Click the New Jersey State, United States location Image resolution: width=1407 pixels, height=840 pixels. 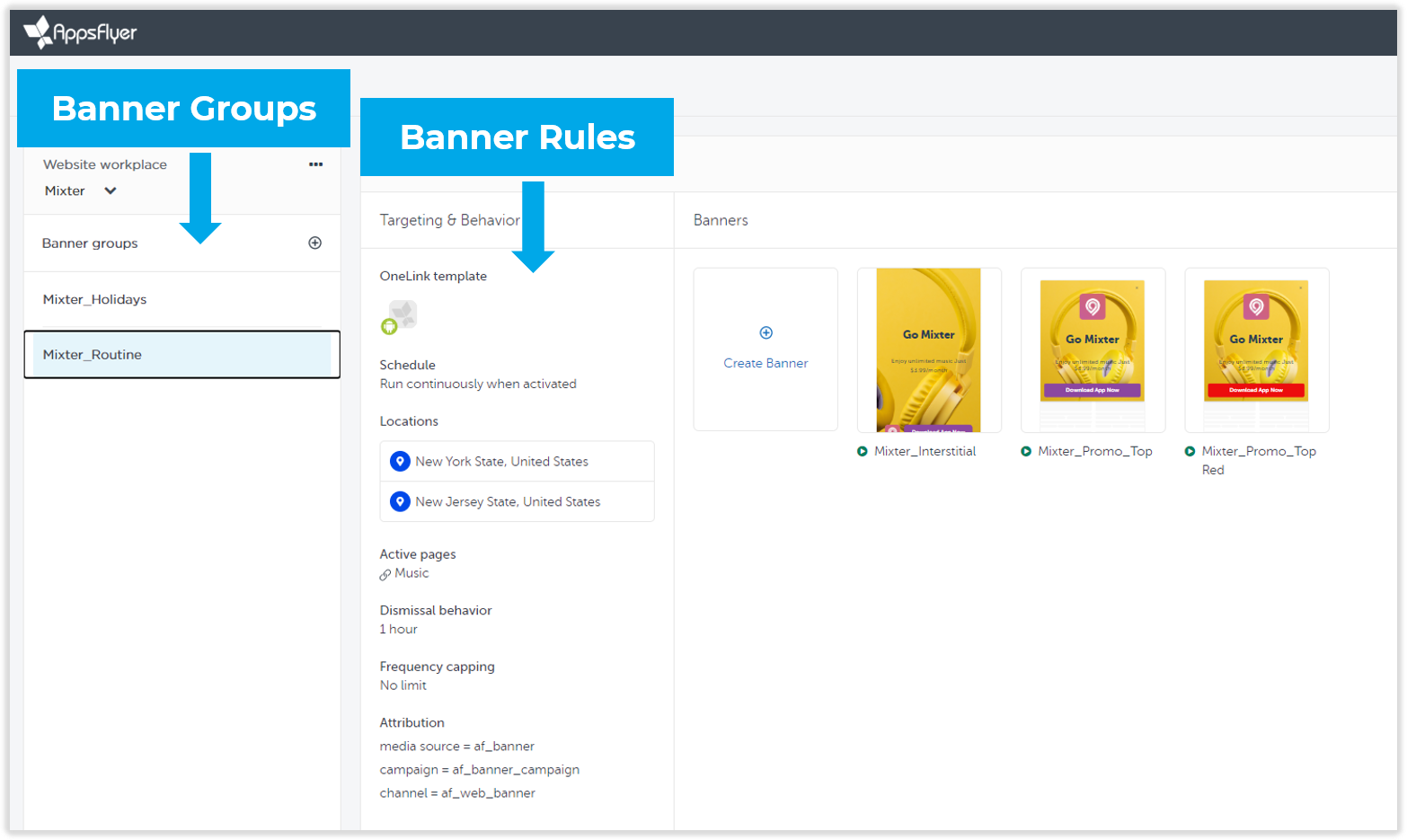pyautogui.click(x=517, y=501)
